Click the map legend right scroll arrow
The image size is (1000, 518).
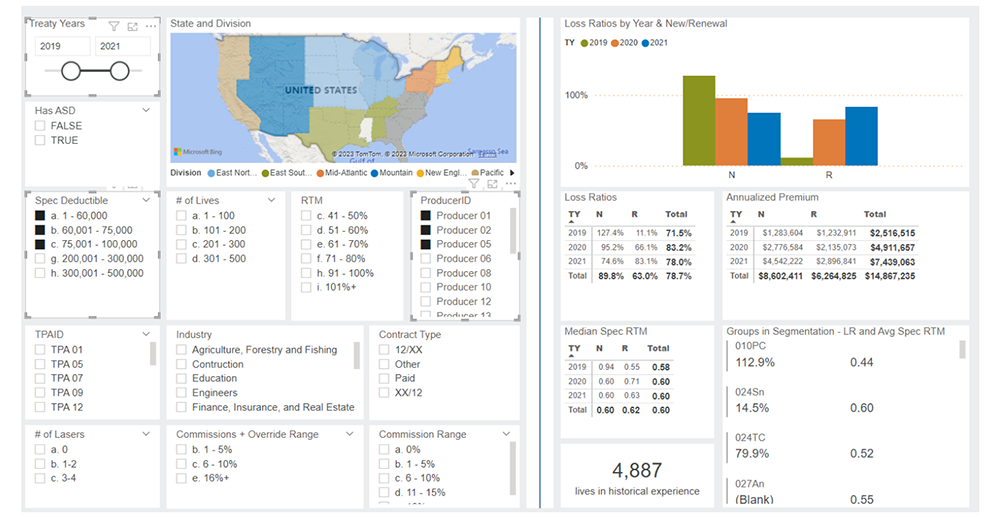(513, 173)
